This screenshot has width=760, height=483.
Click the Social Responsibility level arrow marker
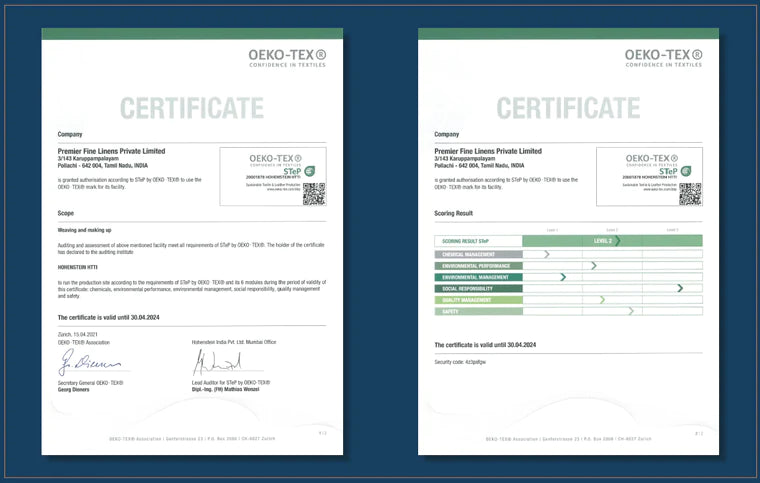[x=680, y=288]
